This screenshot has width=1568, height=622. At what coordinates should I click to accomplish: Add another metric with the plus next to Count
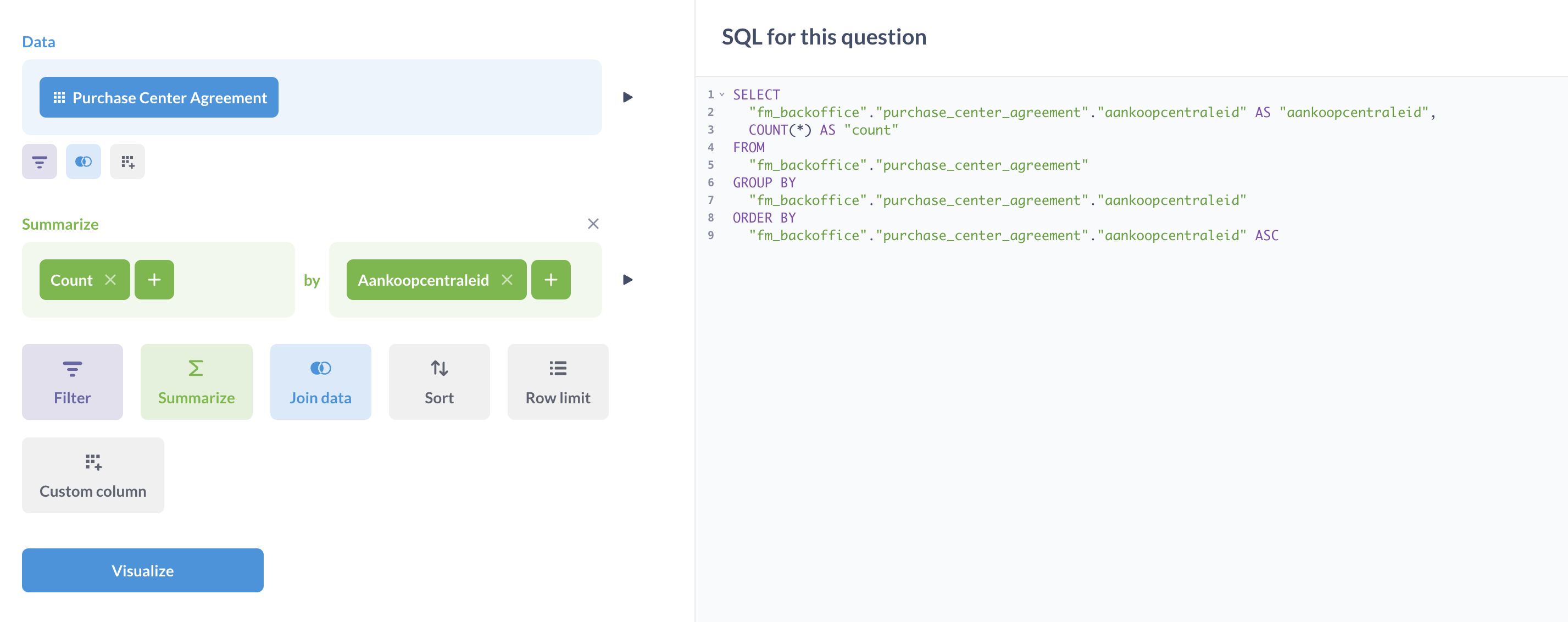[154, 280]
